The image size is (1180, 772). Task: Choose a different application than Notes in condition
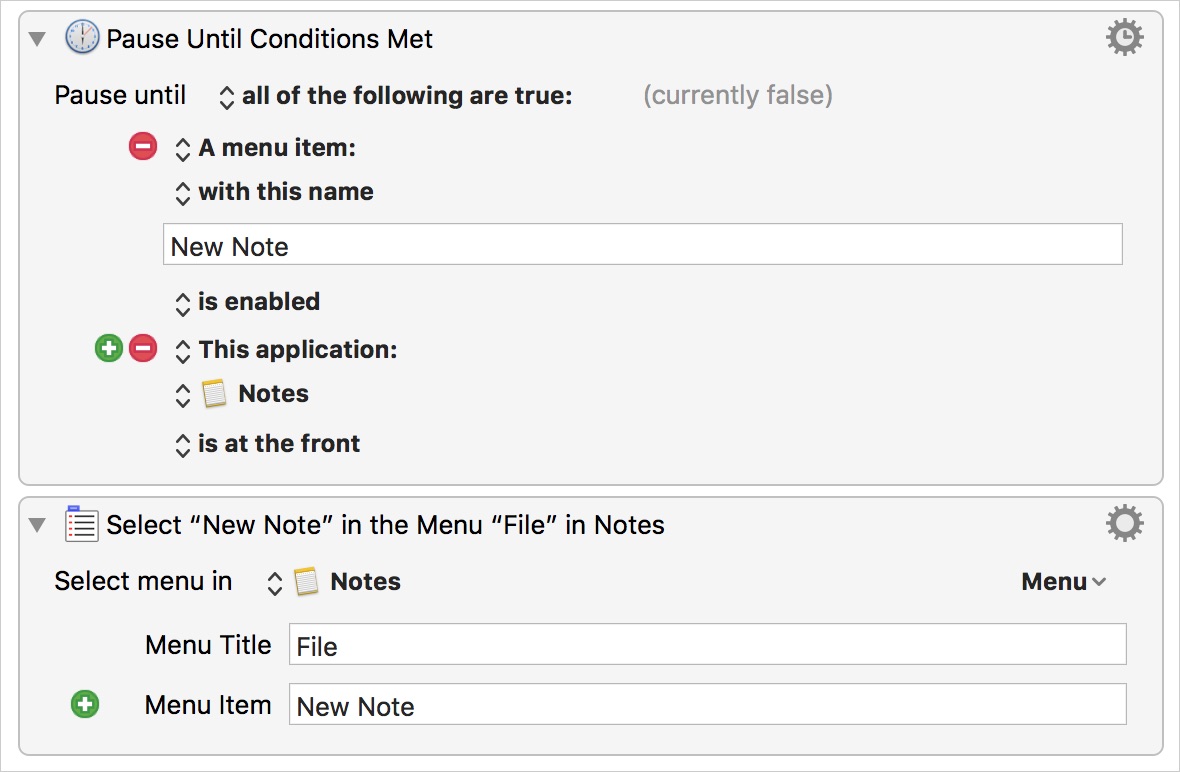(x=183, y=395)
